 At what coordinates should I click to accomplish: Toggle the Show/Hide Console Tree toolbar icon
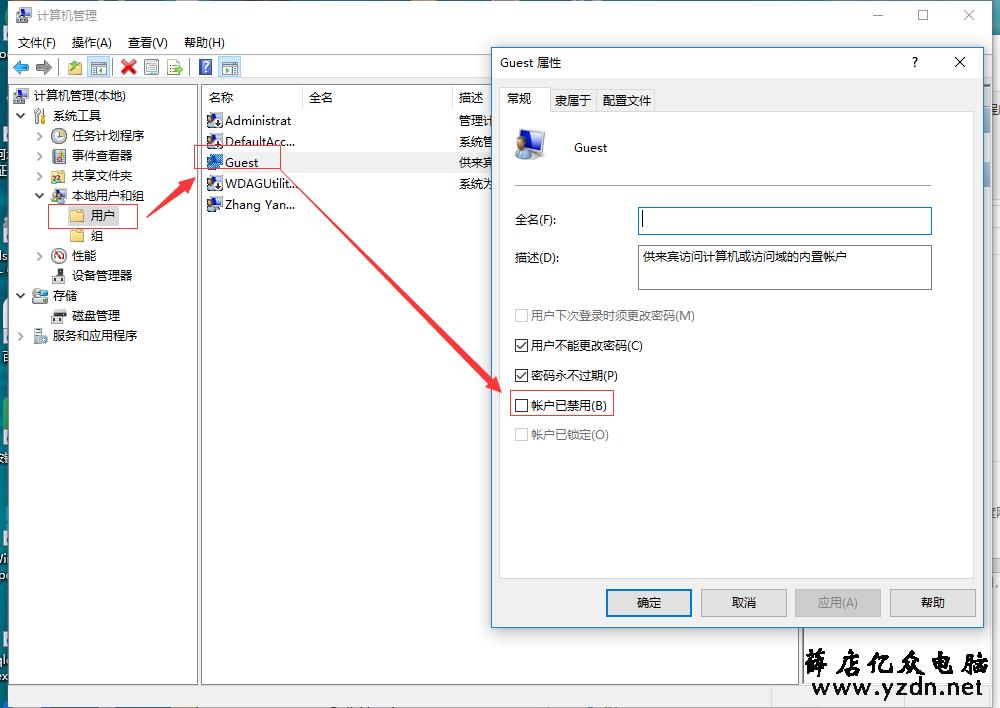(x=98, y=67)
